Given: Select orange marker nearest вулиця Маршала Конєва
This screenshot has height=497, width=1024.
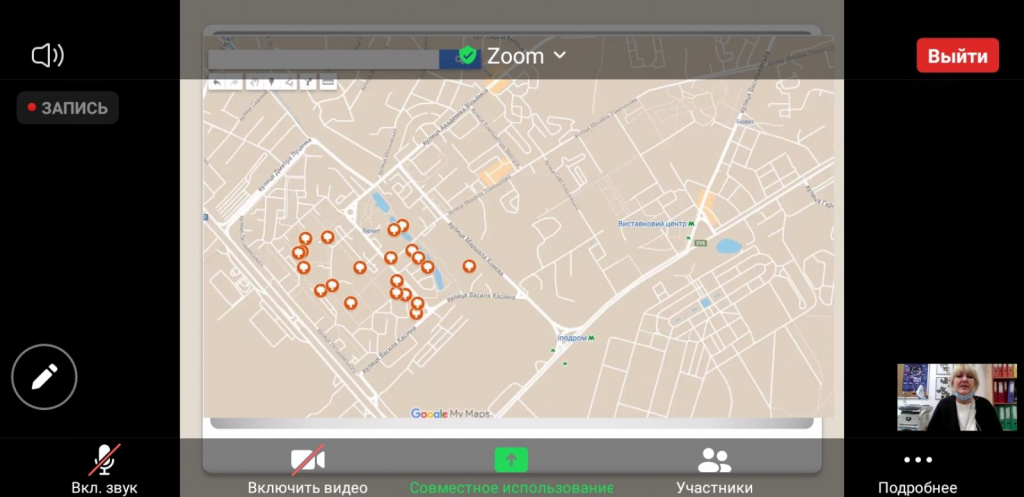Looking at the screenshot, I should 469,266.
